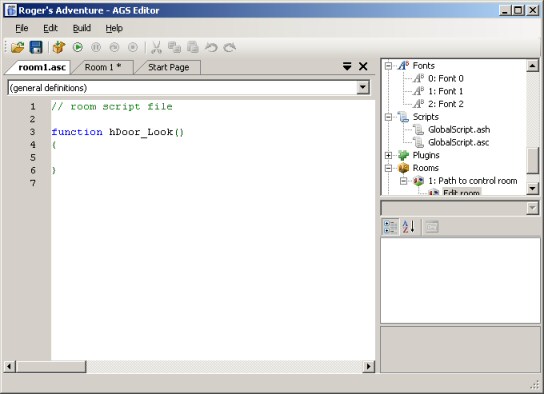Collapse the Path to control room node
544x394 pixels.
[403, 181]
